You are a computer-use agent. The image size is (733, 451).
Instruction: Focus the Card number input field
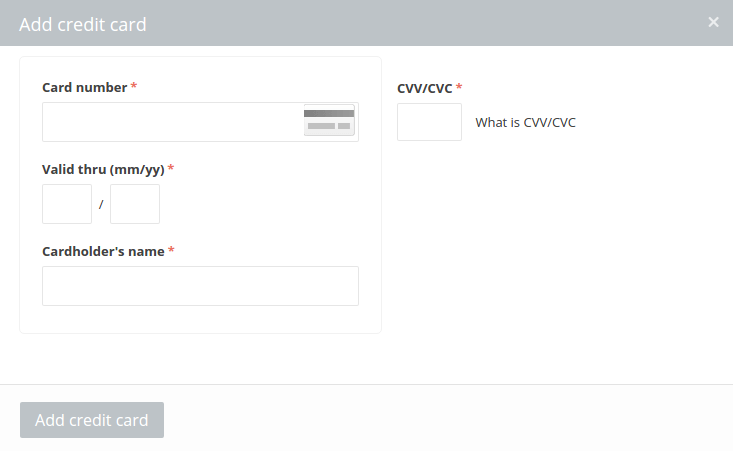point(200,122)
